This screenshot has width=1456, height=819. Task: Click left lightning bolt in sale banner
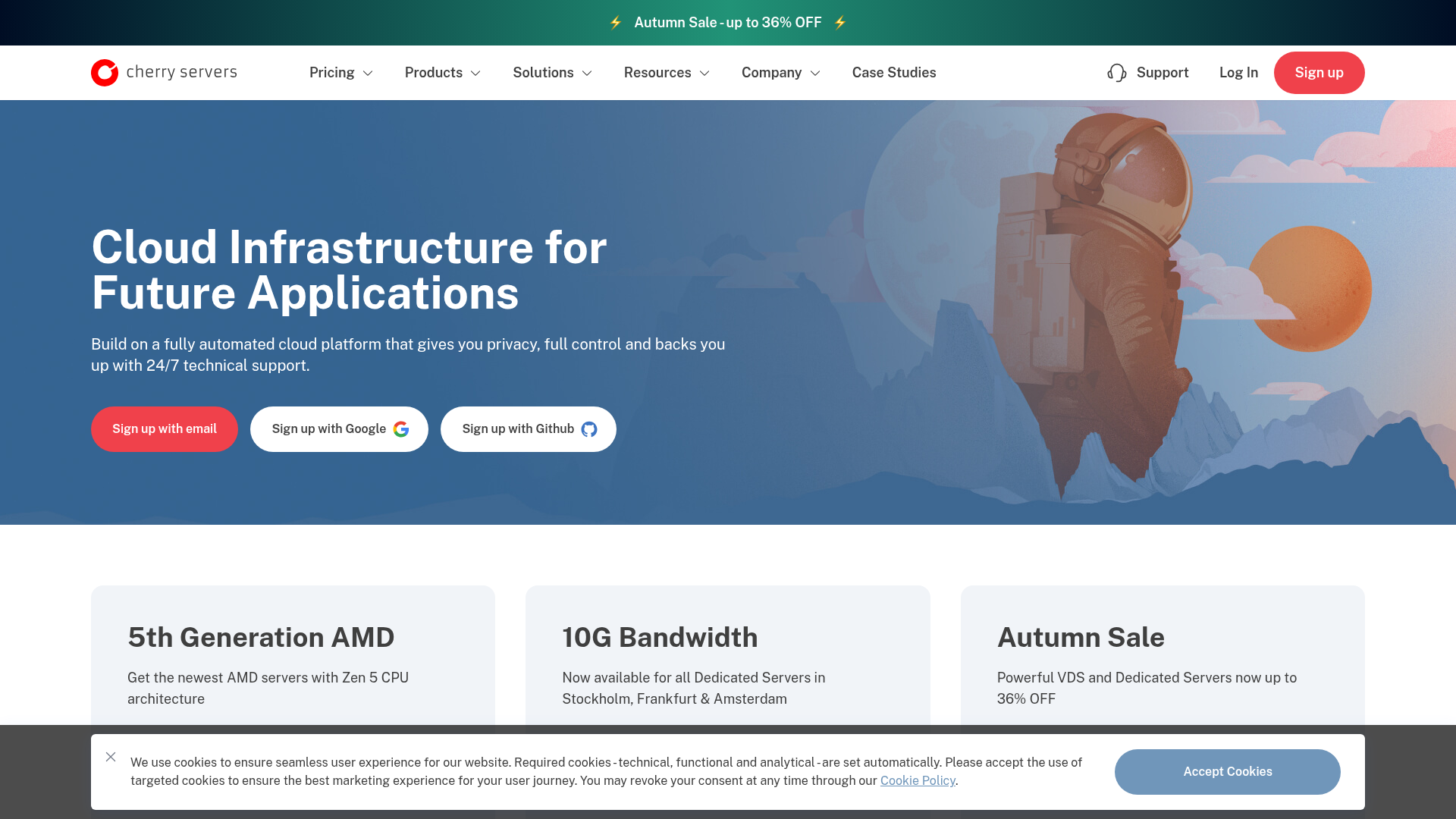point(616,23)
